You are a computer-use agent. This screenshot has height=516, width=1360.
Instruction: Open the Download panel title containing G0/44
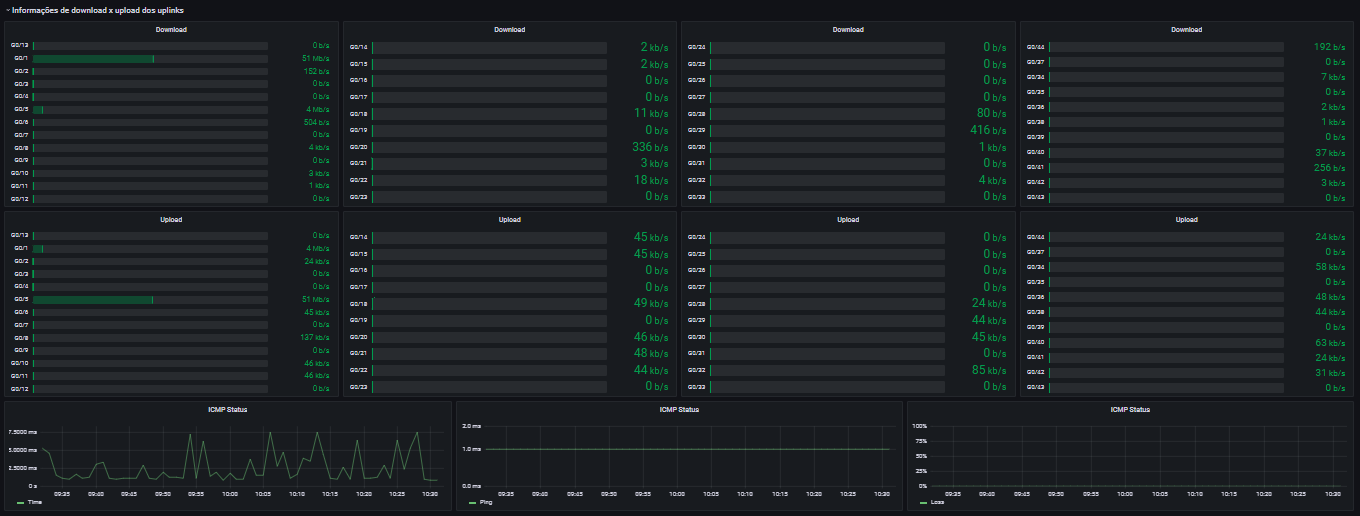click(x=1186, y=30)
